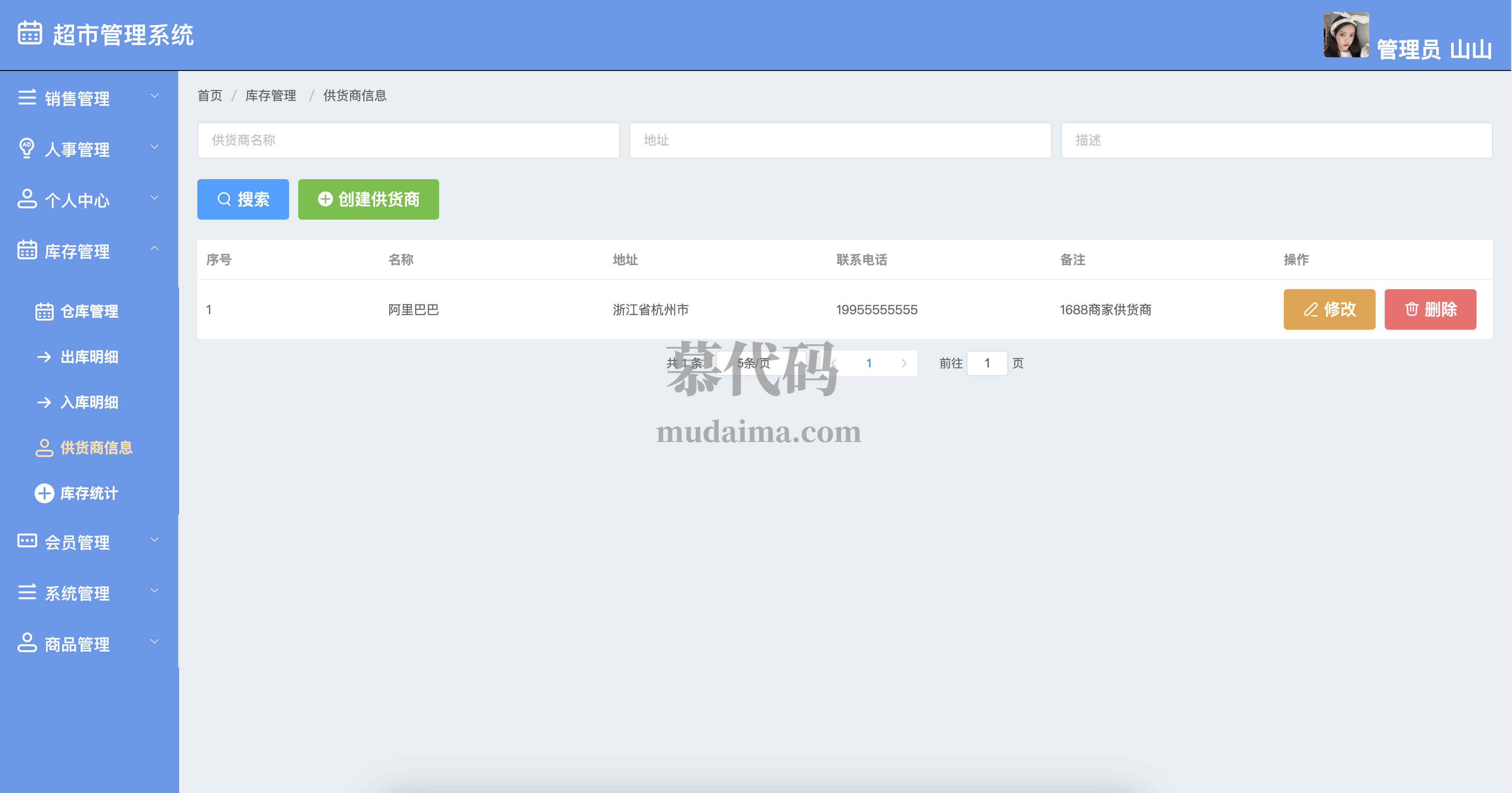1512x793 pixels.
Task: Click the user icon next to 供货商信息
Action: coord(44,448)
